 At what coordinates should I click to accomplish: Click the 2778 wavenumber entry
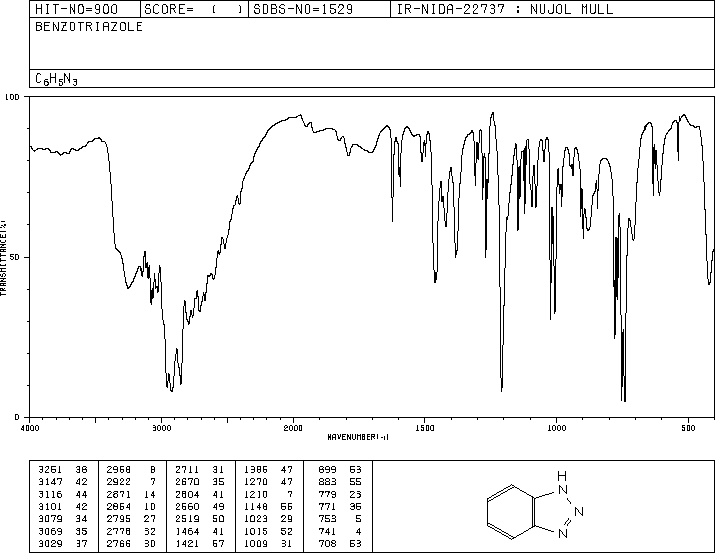pyautogui.click(x=119, y=532)
